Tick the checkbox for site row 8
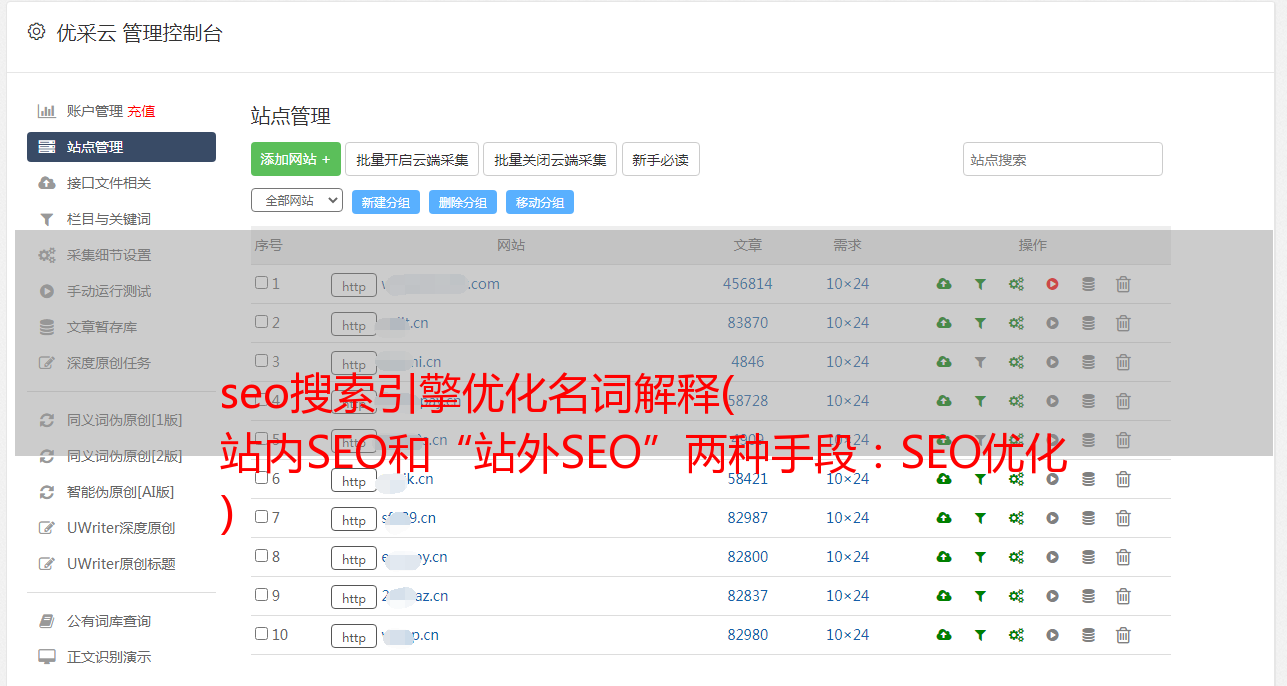The width and height of the screenshot is (1287, 686). pos(261,556)
